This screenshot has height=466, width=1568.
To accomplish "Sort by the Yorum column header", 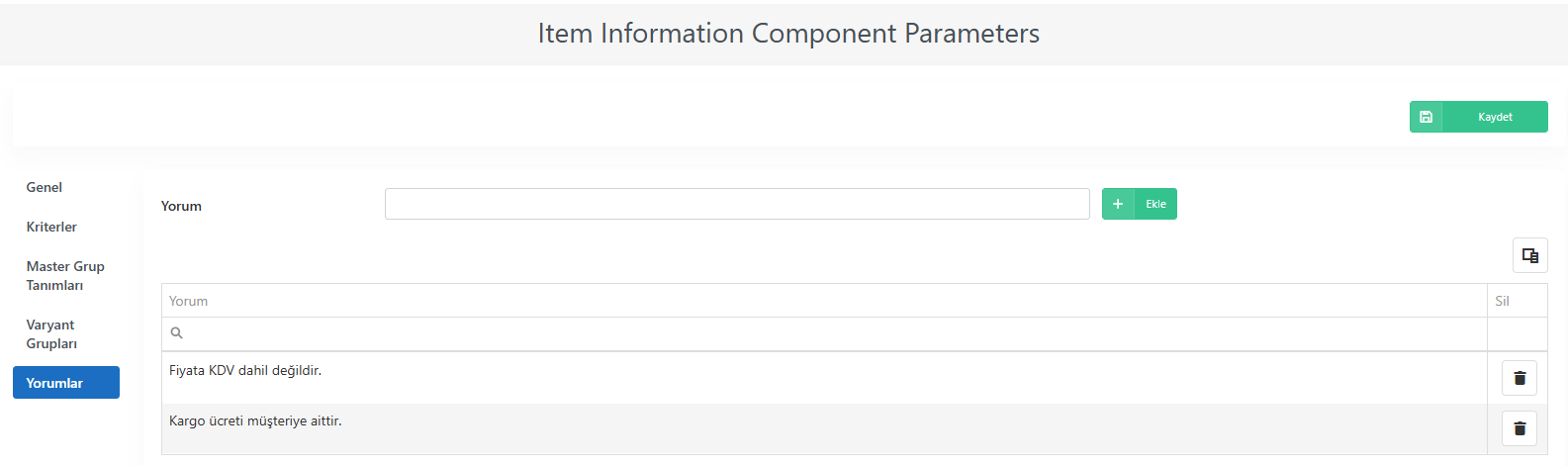I will 824,301.
